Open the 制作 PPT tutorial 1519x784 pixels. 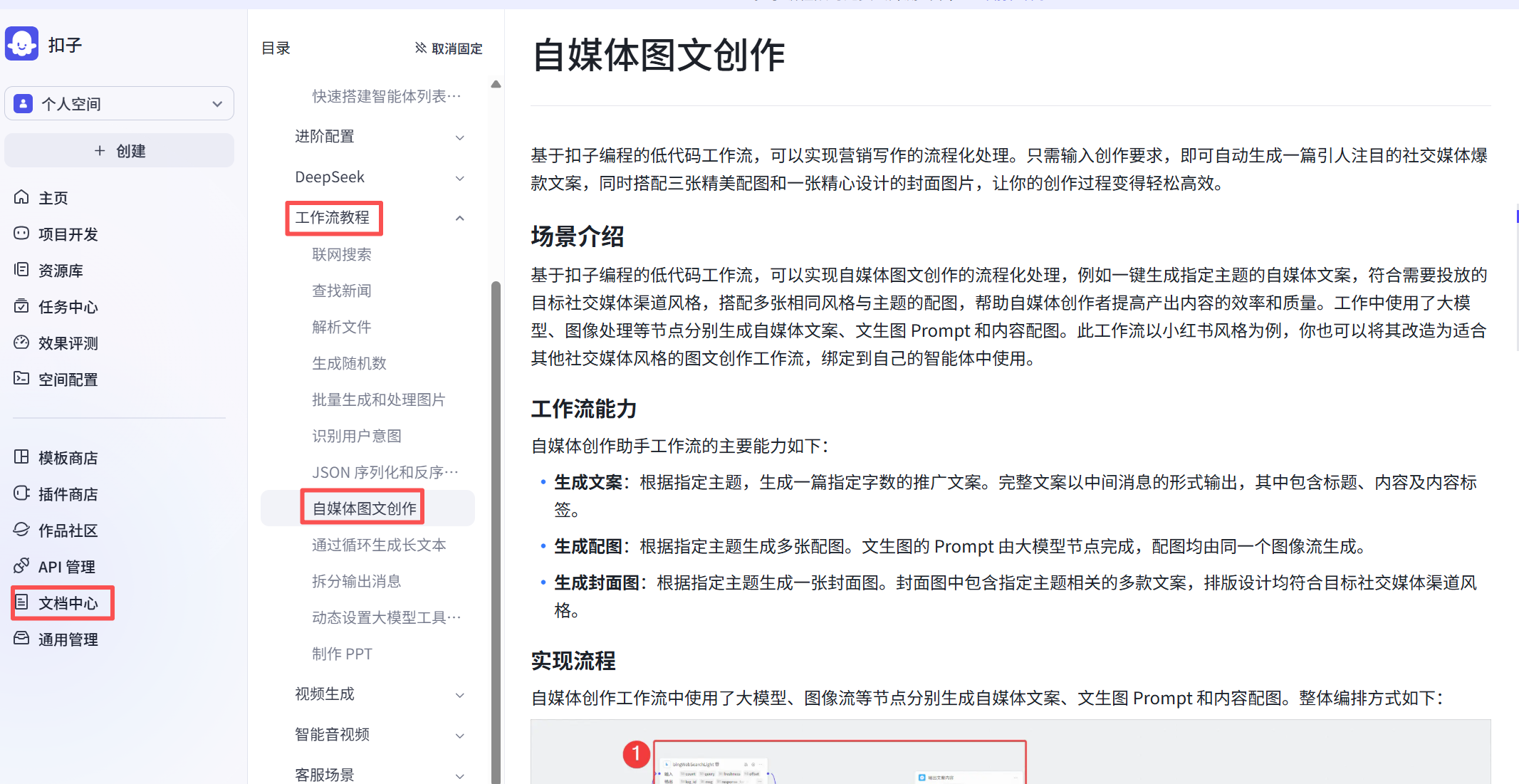pyautogui.click(x=342, y=654)
